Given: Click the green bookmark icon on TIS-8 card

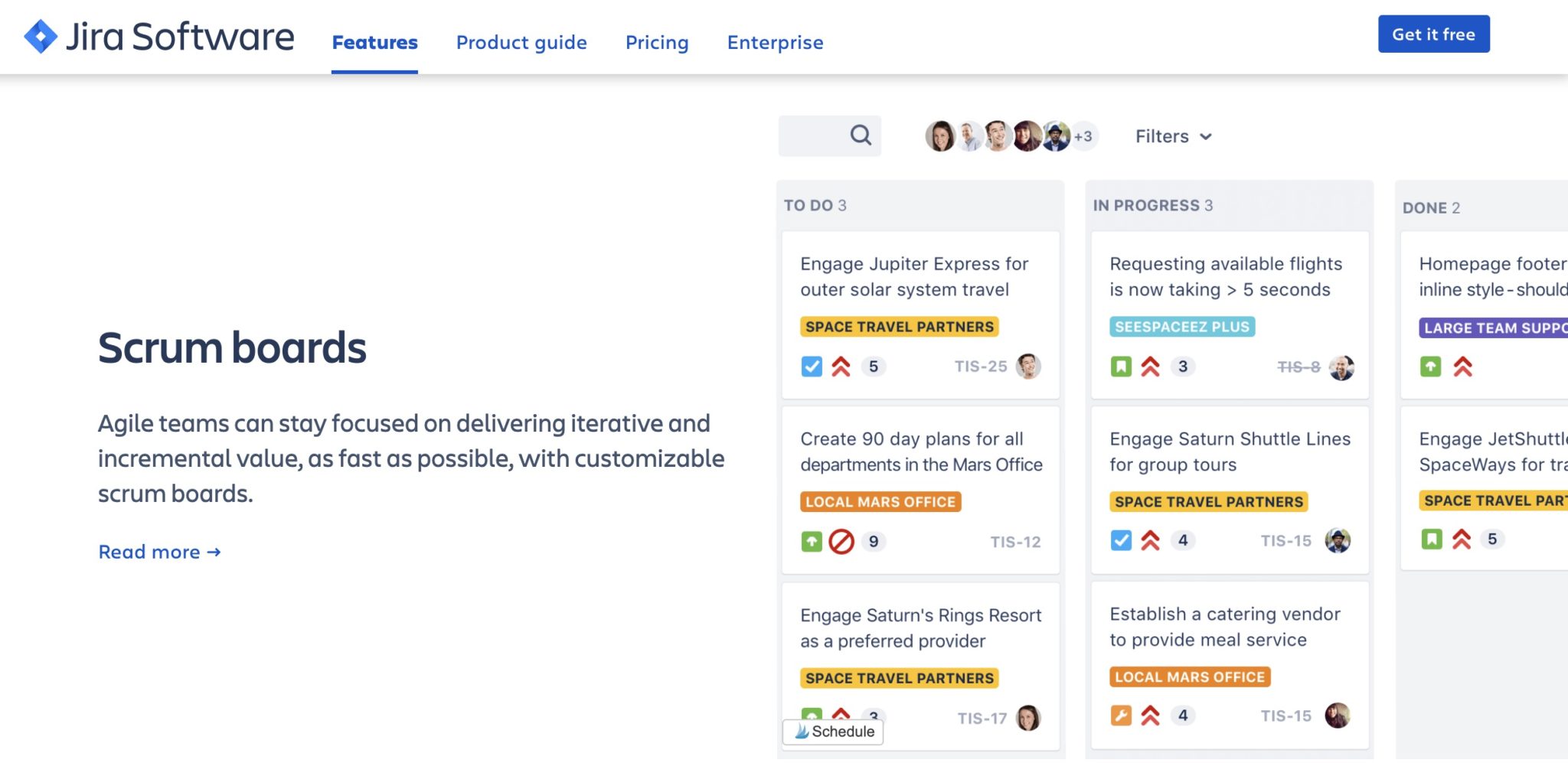Looking at the screenshot, I should click(x=1121, y=367).
